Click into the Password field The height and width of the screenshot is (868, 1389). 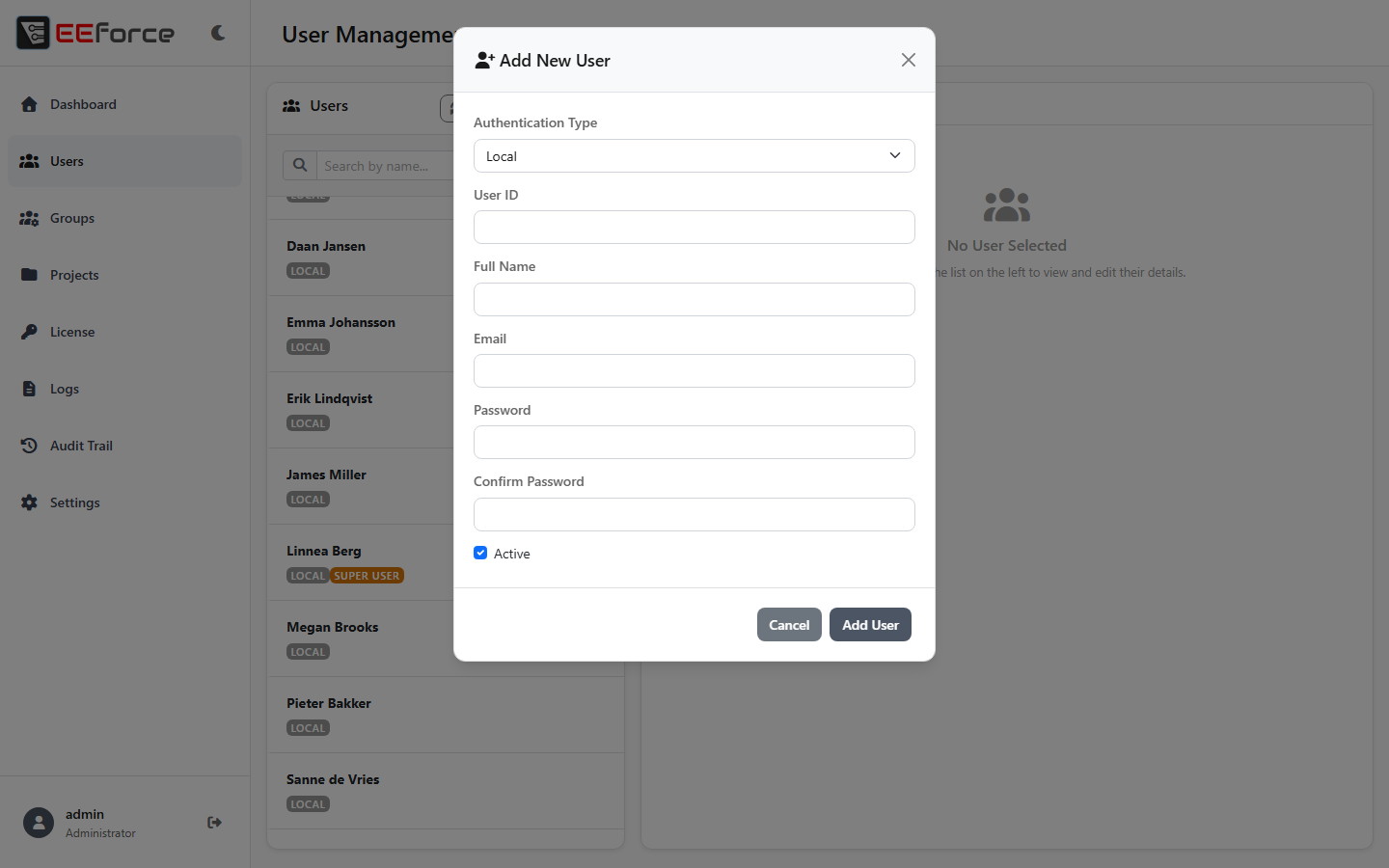(x=694, y=443)
